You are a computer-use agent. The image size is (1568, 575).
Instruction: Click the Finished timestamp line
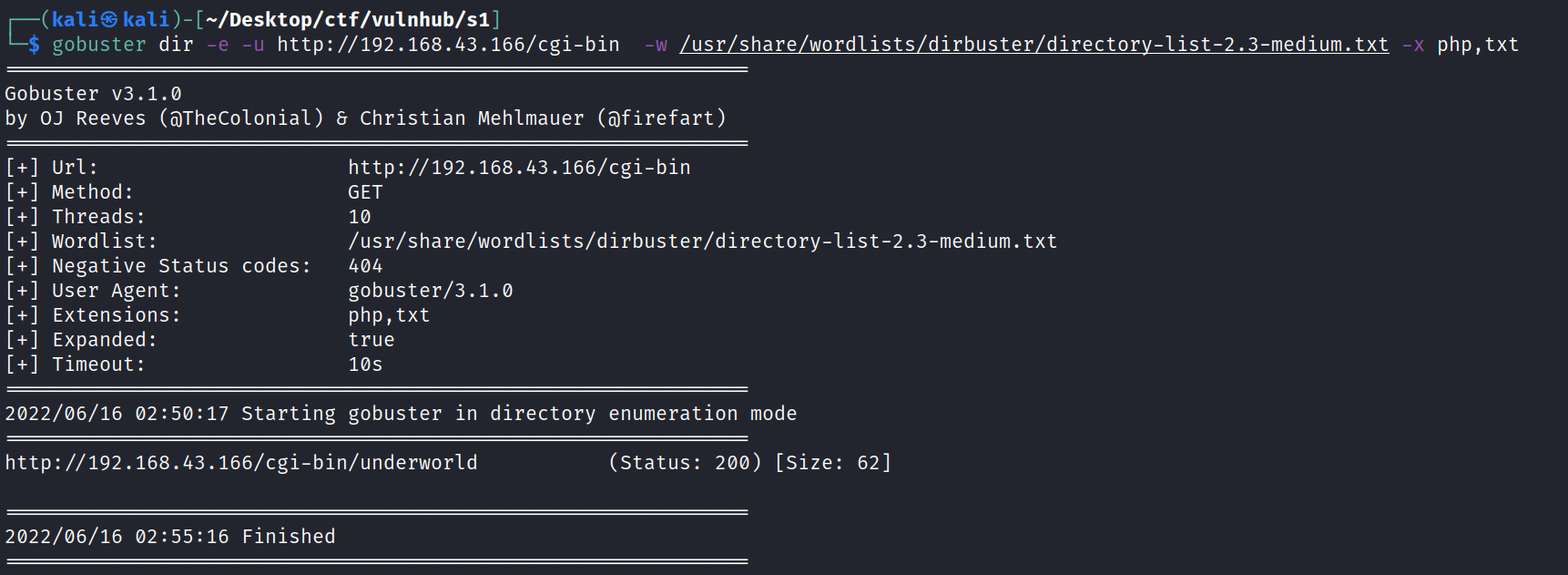click(x=170, y=537)
